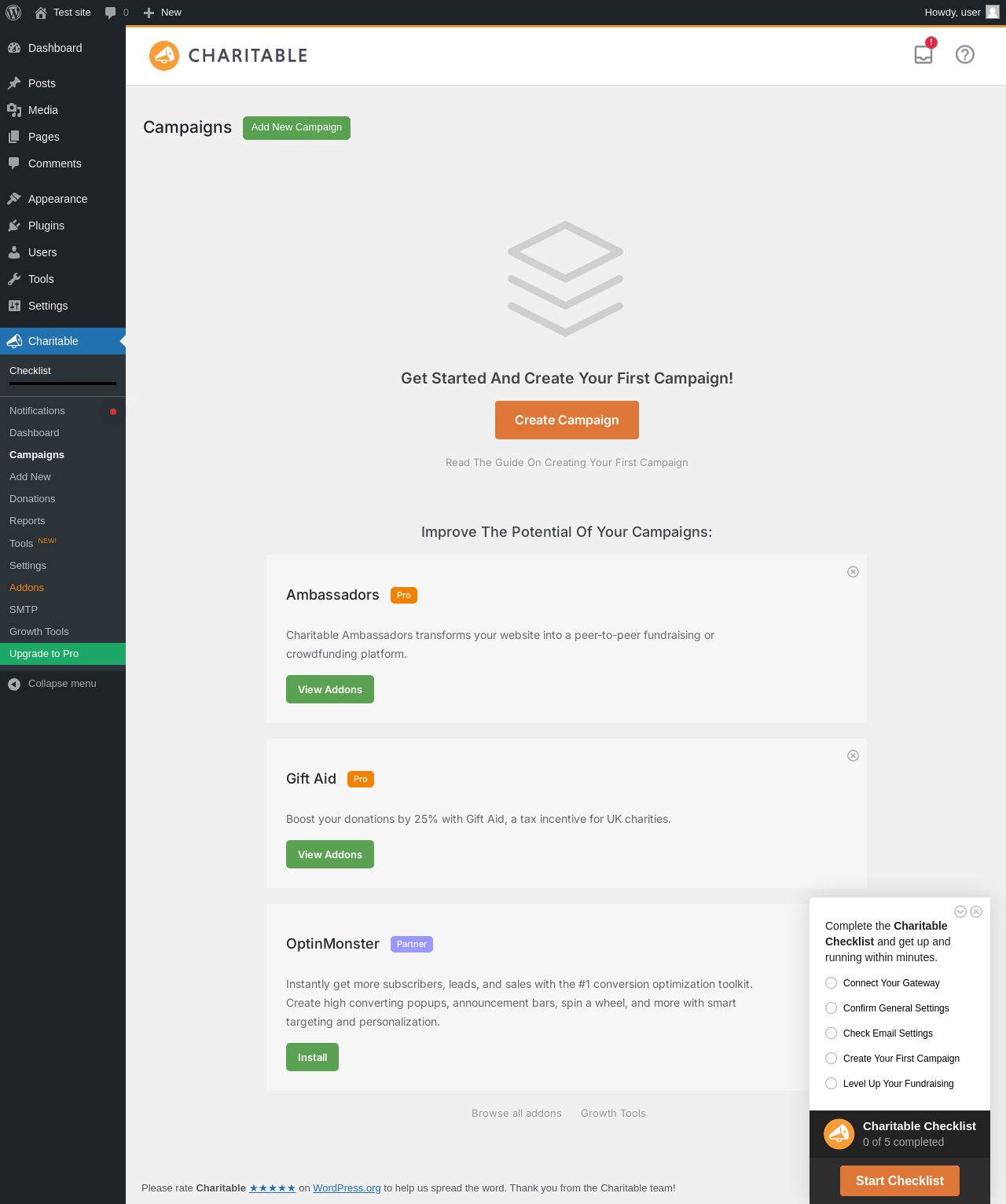Click the OptinMonster Partner badge
1006x1204 pixels.
click(412, 945)
